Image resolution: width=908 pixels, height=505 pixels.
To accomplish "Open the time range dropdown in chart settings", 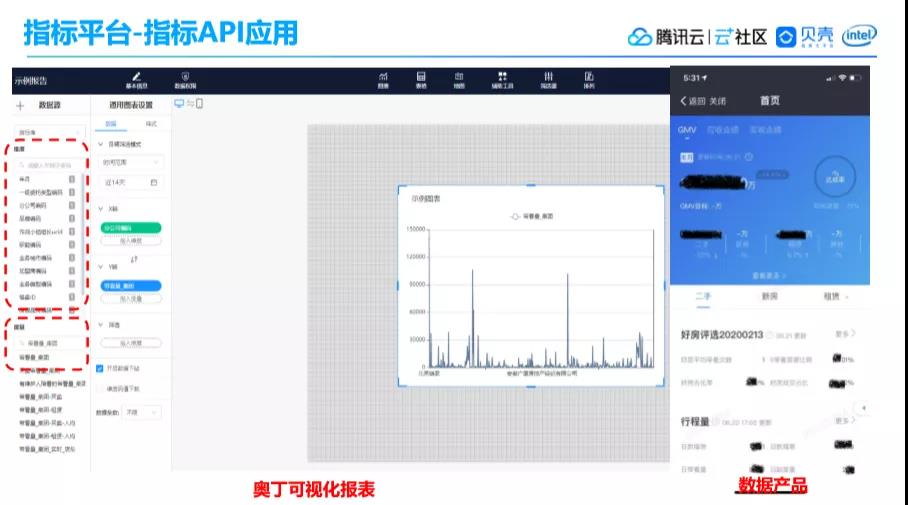I will pos(131,163).
